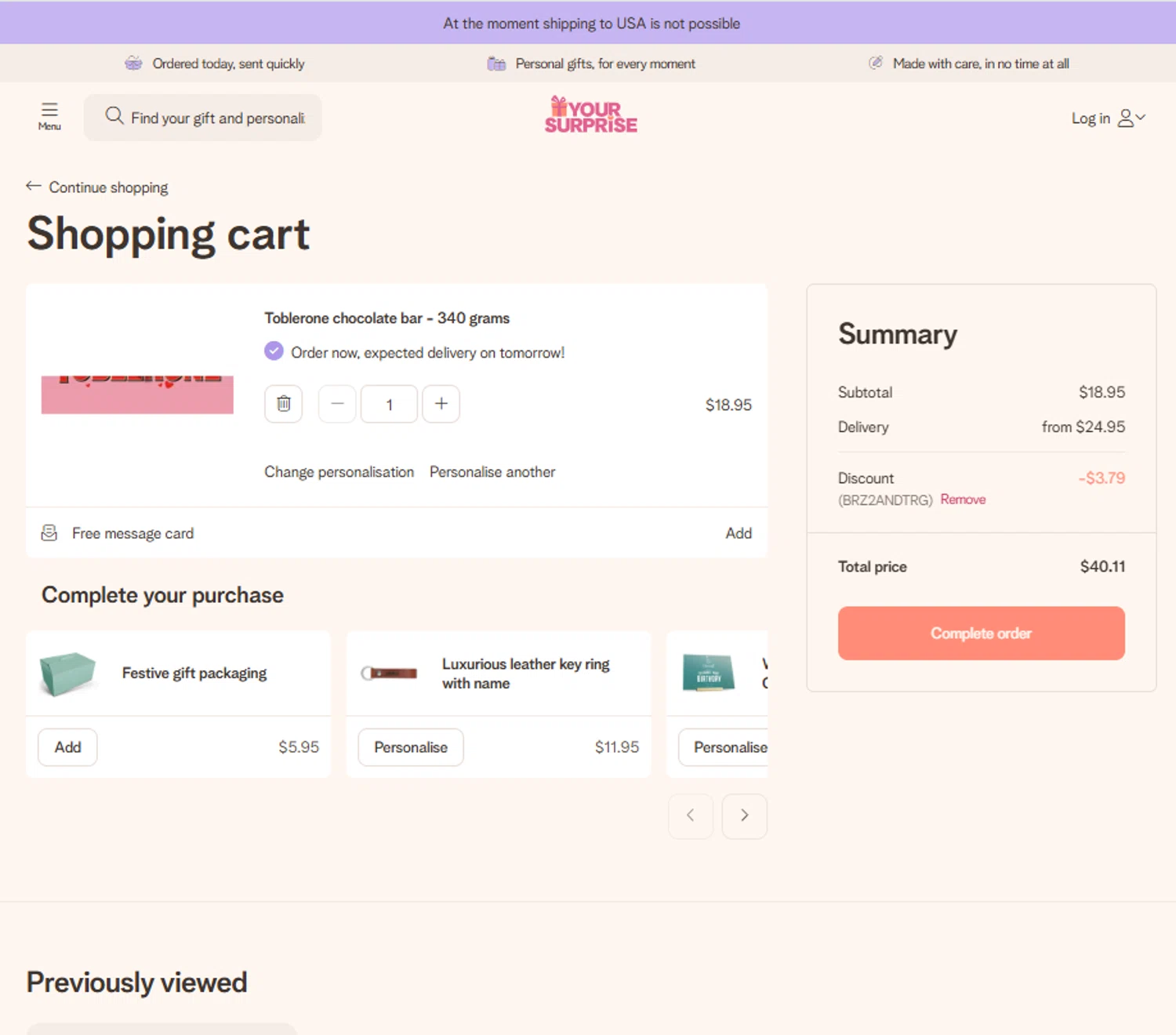
Task: Click Personalise another link
Action: pyautogui.click(x=492, y=472)
